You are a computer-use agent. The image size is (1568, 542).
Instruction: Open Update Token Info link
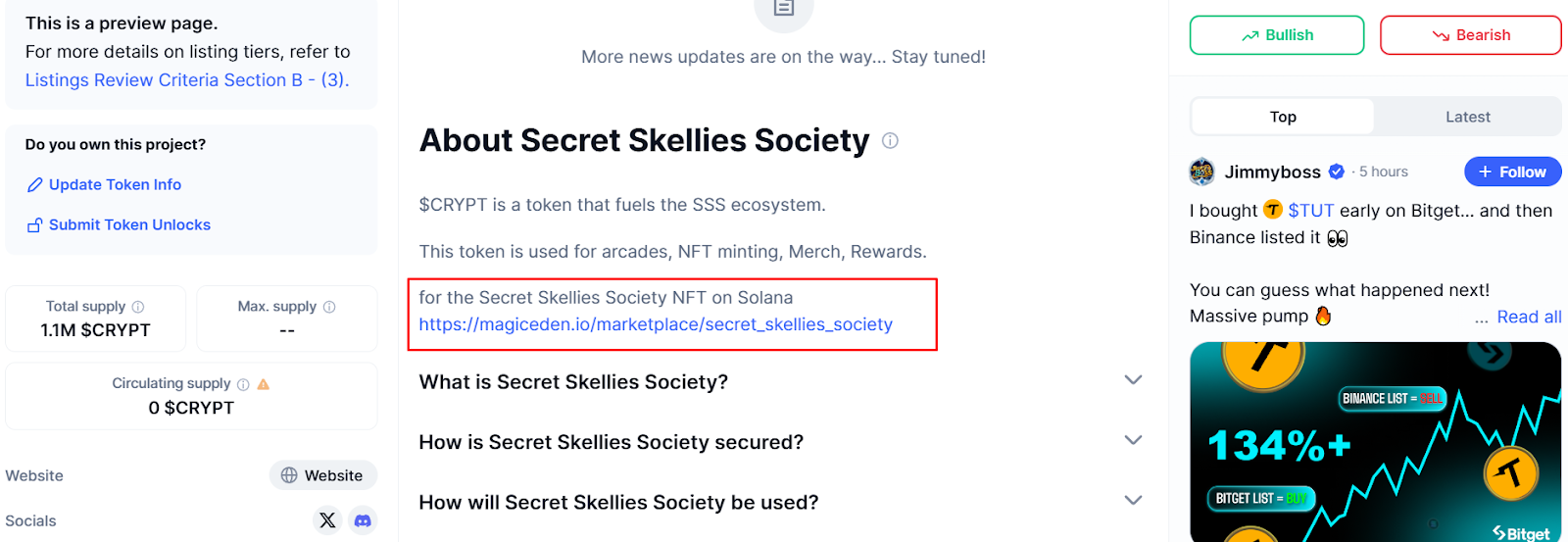[x=115, y=184]
